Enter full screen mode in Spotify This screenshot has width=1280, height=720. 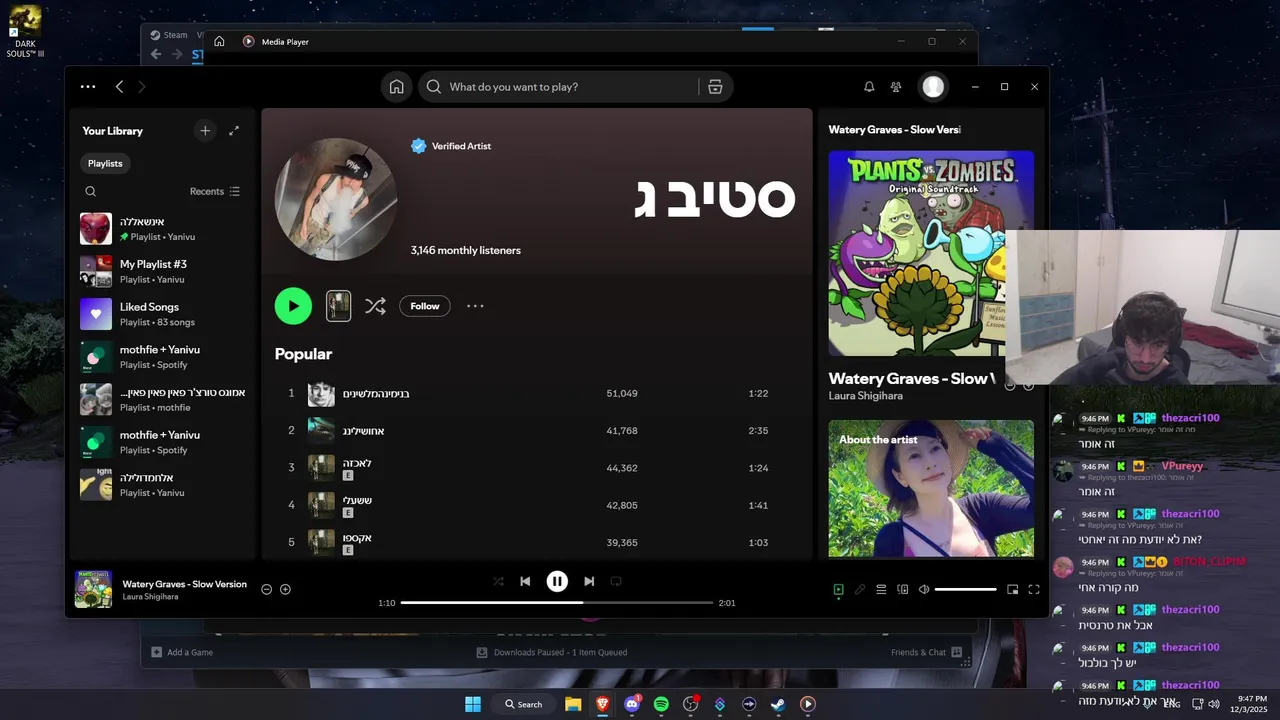click(1034, 589)
